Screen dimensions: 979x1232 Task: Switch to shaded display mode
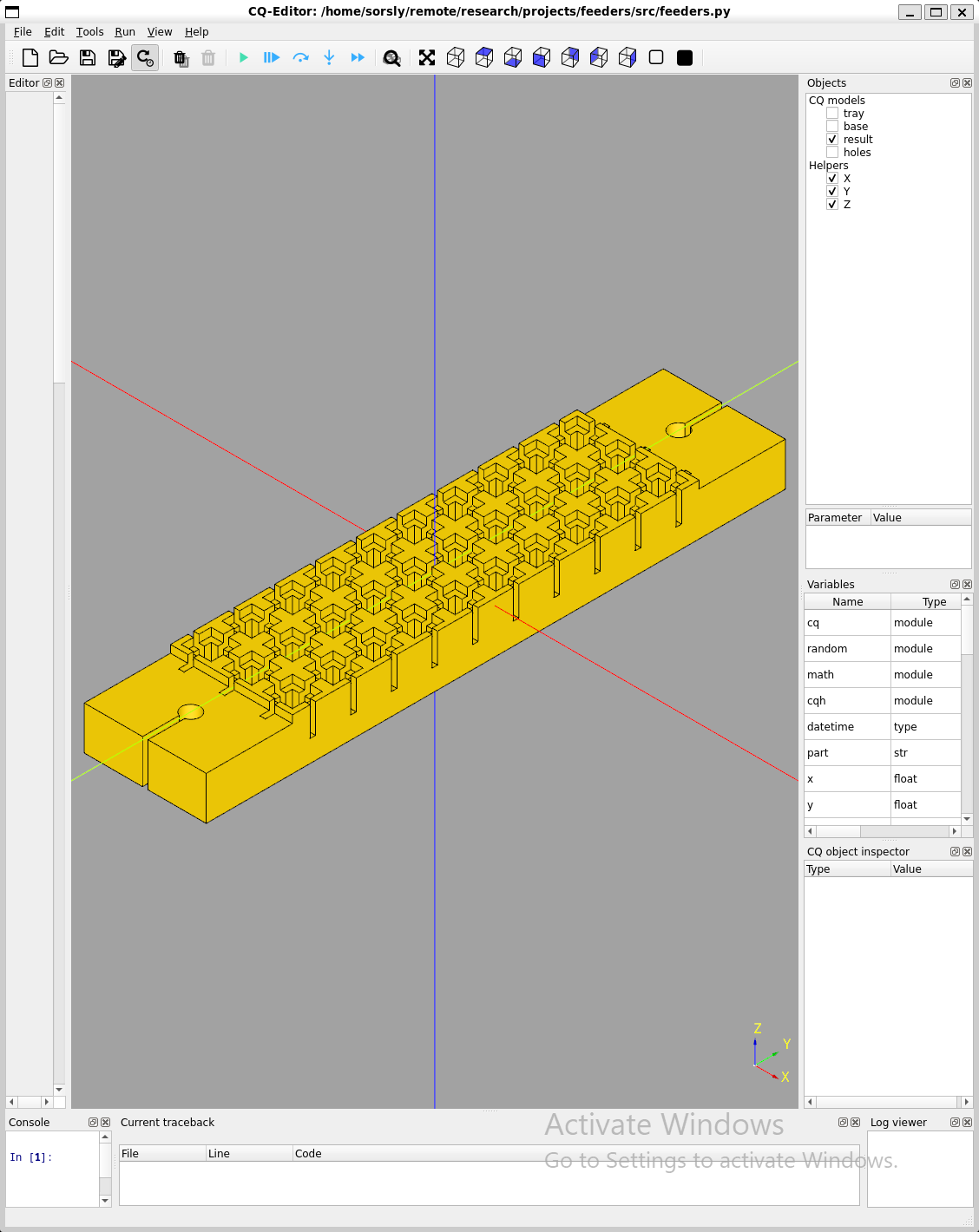click(x=685, y=58)
